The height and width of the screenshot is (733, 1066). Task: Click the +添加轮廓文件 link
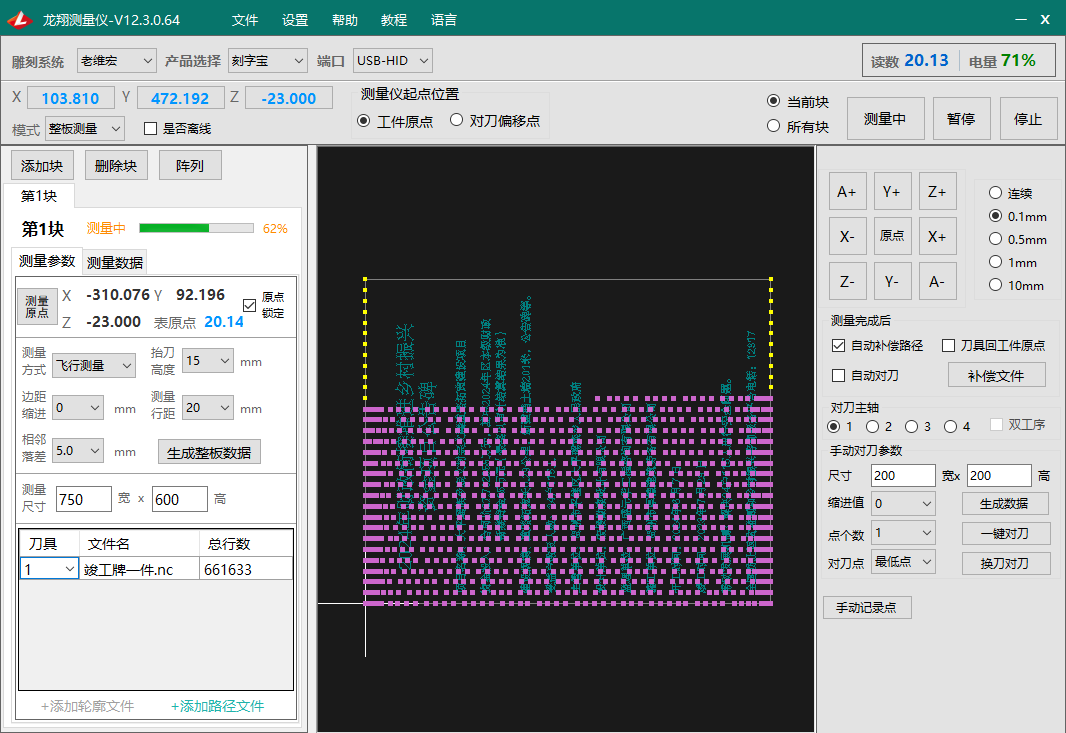pos(88,706)
